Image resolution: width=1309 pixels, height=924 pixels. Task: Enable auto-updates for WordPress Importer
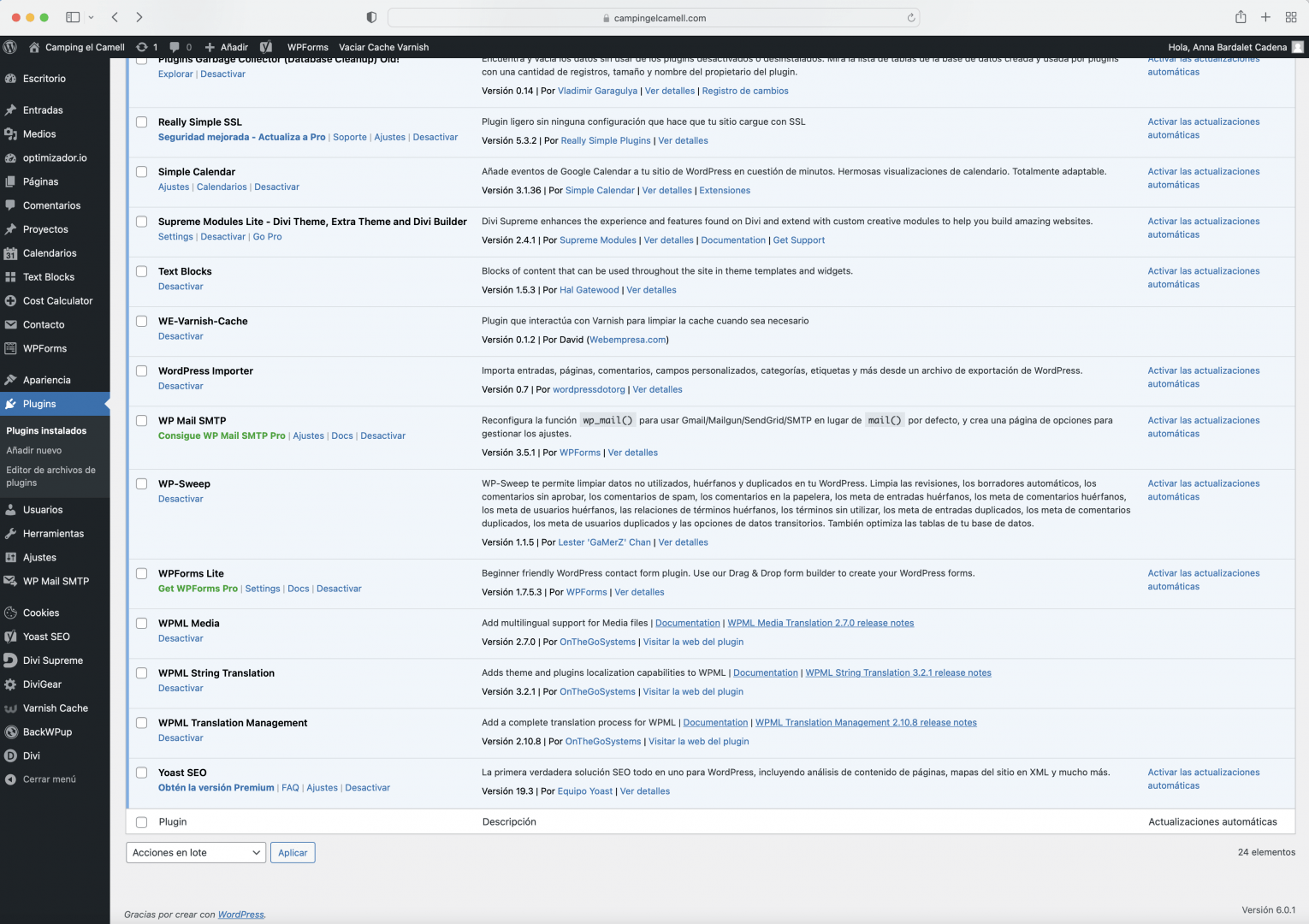pos(1204,377)
